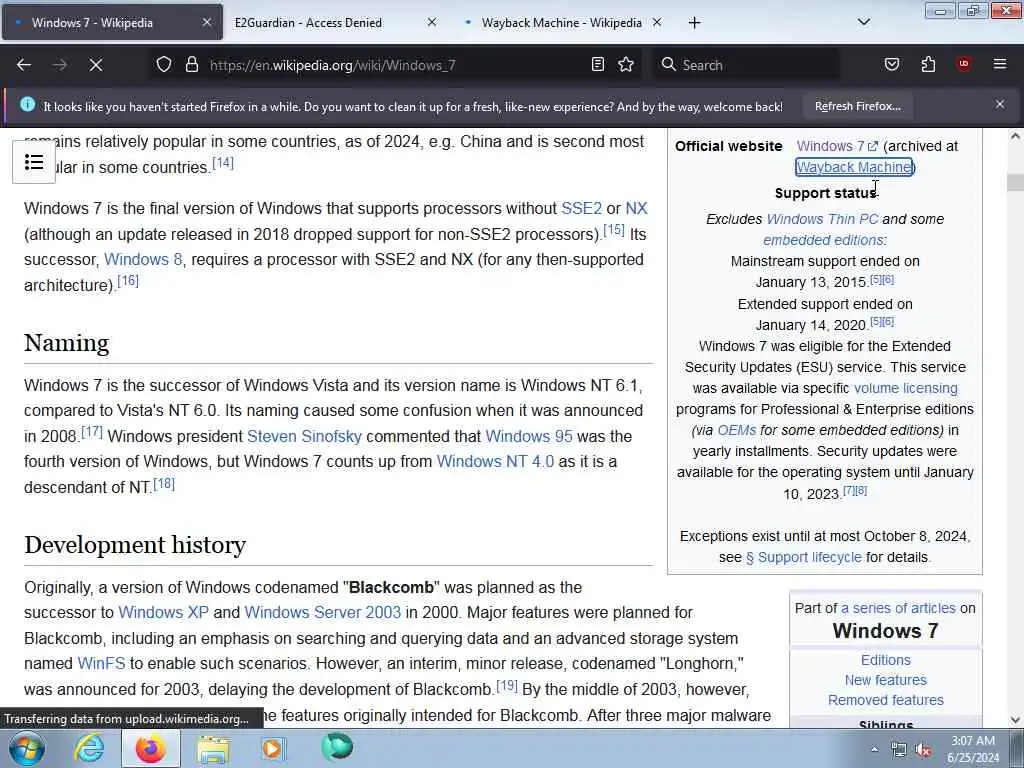
Task: Click the Wayback Machine link in infobox
Action: point(854,167)
